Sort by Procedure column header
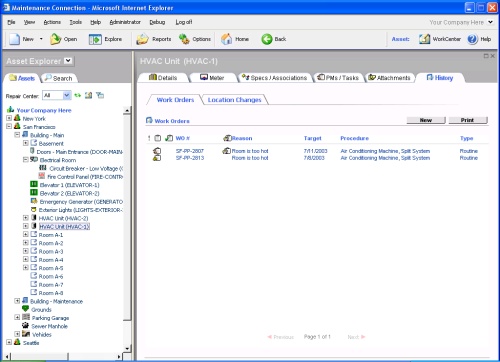The image size is (500, 362). click(354, 138)
